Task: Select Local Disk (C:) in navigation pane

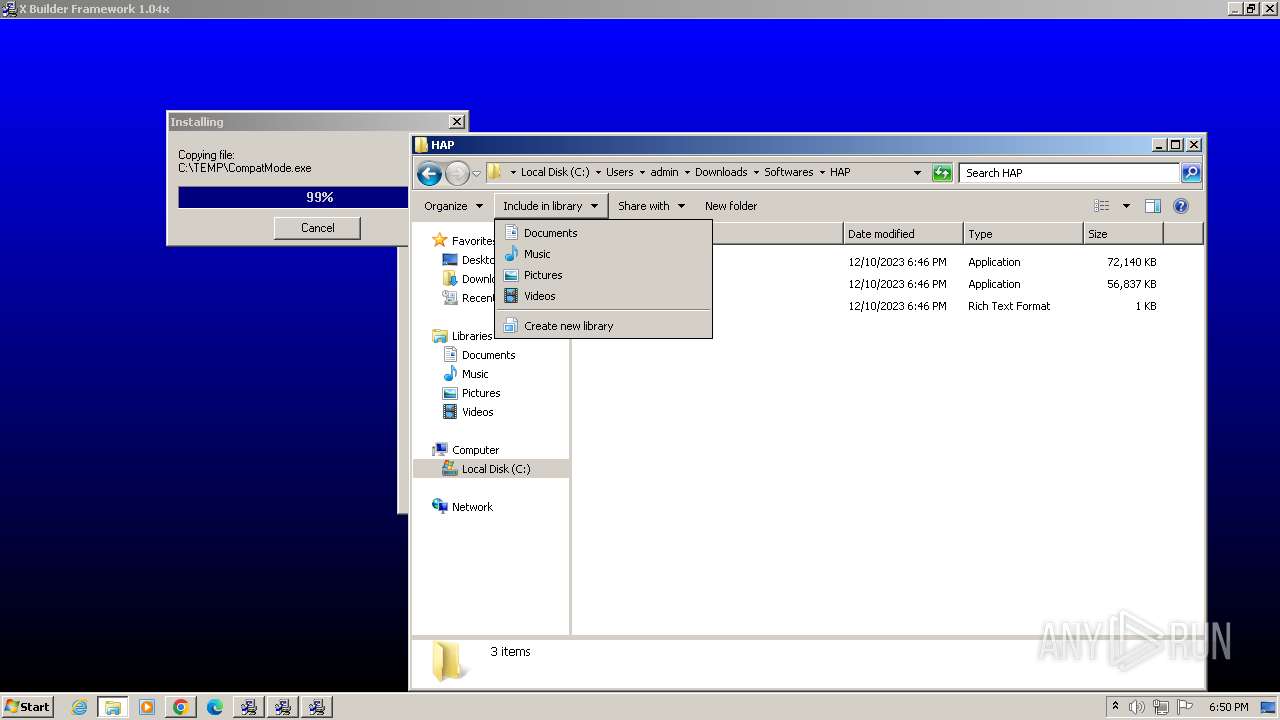Action: click(x=491, y=469)
